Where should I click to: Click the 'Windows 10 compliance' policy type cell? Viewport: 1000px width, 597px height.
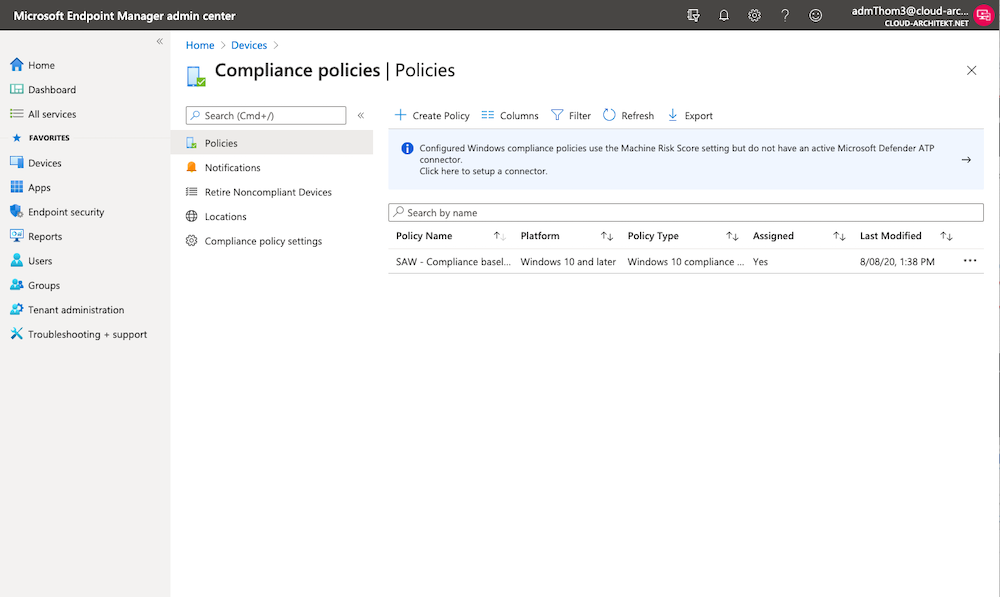coord(686,262)
